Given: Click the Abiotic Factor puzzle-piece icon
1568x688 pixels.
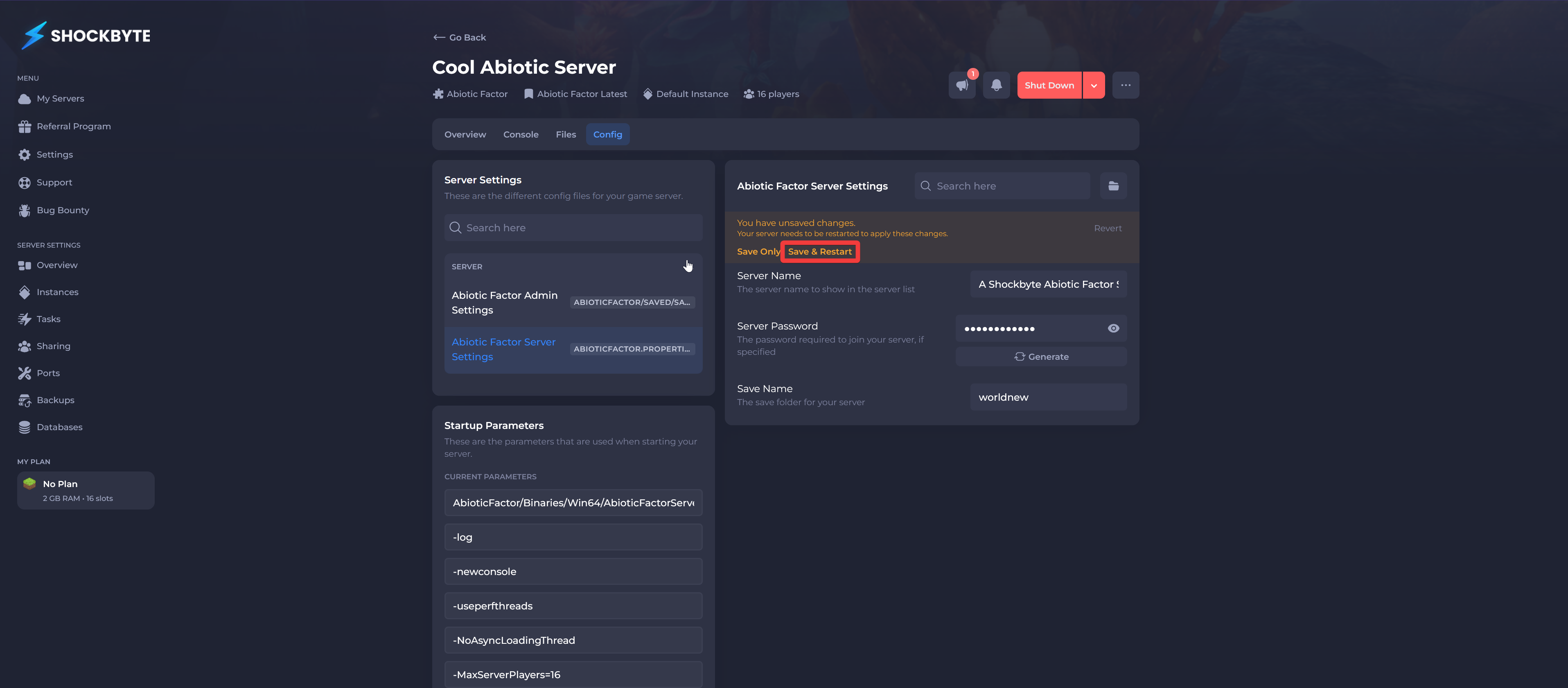Looking at the screenshot, I should click(438, 94).
